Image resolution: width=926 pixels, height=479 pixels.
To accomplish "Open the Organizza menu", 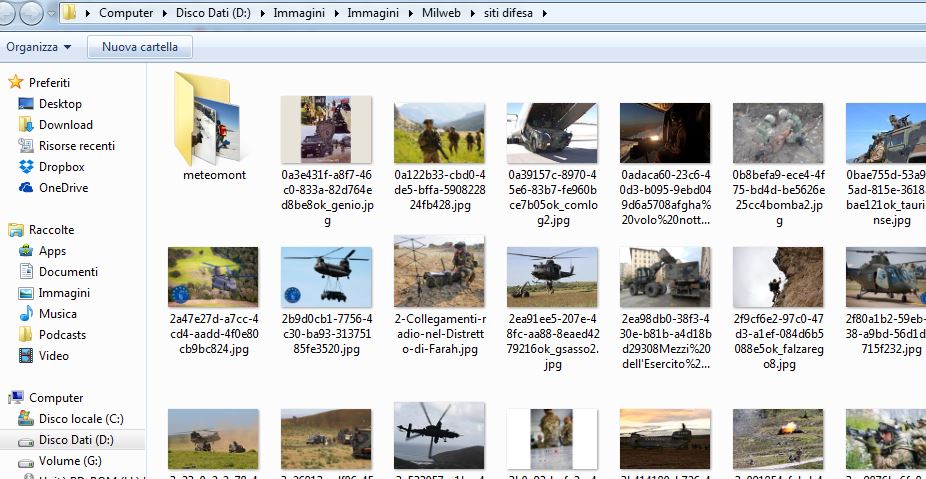I will tap(38, 47).
